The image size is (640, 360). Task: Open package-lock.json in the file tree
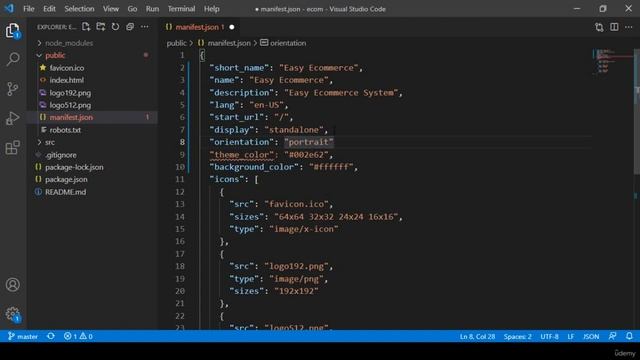[x=74, y=167]
